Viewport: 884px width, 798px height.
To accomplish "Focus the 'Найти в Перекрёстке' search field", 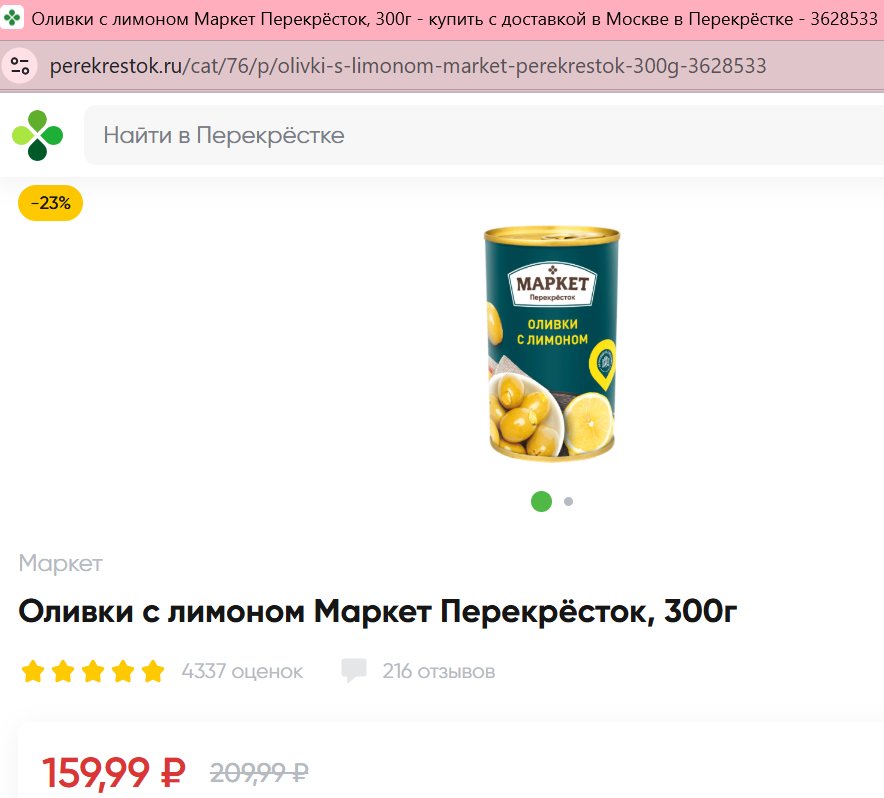I will (x=484, y=135).
